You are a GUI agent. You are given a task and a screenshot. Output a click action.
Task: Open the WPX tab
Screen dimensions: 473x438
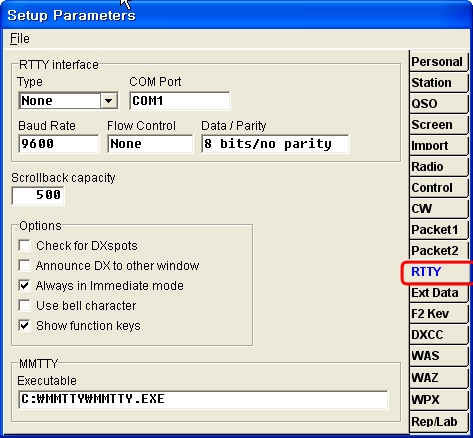[438, 399]
